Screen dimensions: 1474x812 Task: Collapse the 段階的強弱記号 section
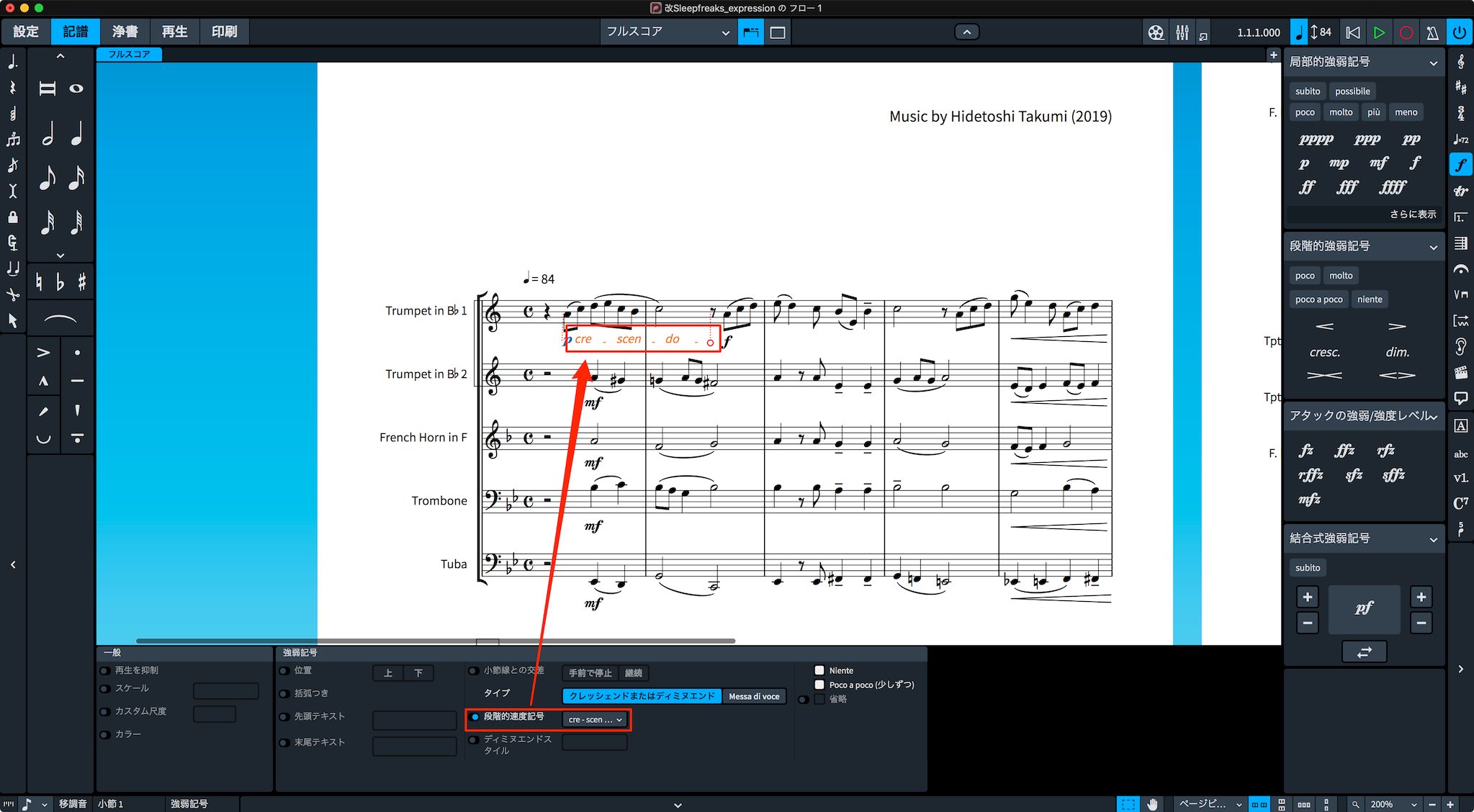(1433, 248)
